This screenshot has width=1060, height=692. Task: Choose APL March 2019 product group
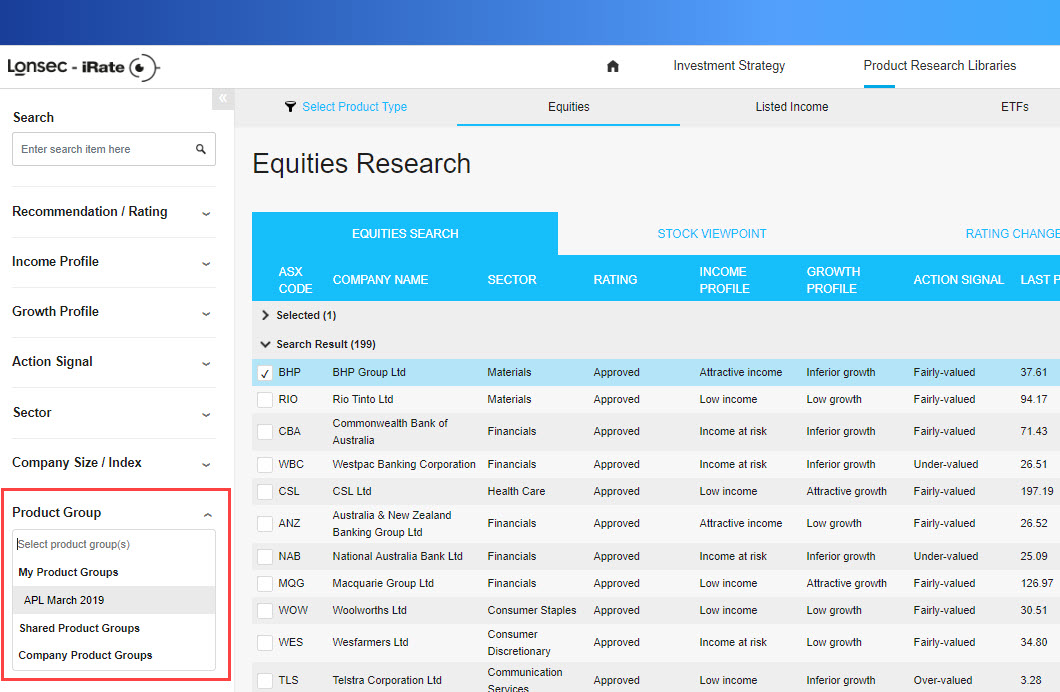pos(64,600)
